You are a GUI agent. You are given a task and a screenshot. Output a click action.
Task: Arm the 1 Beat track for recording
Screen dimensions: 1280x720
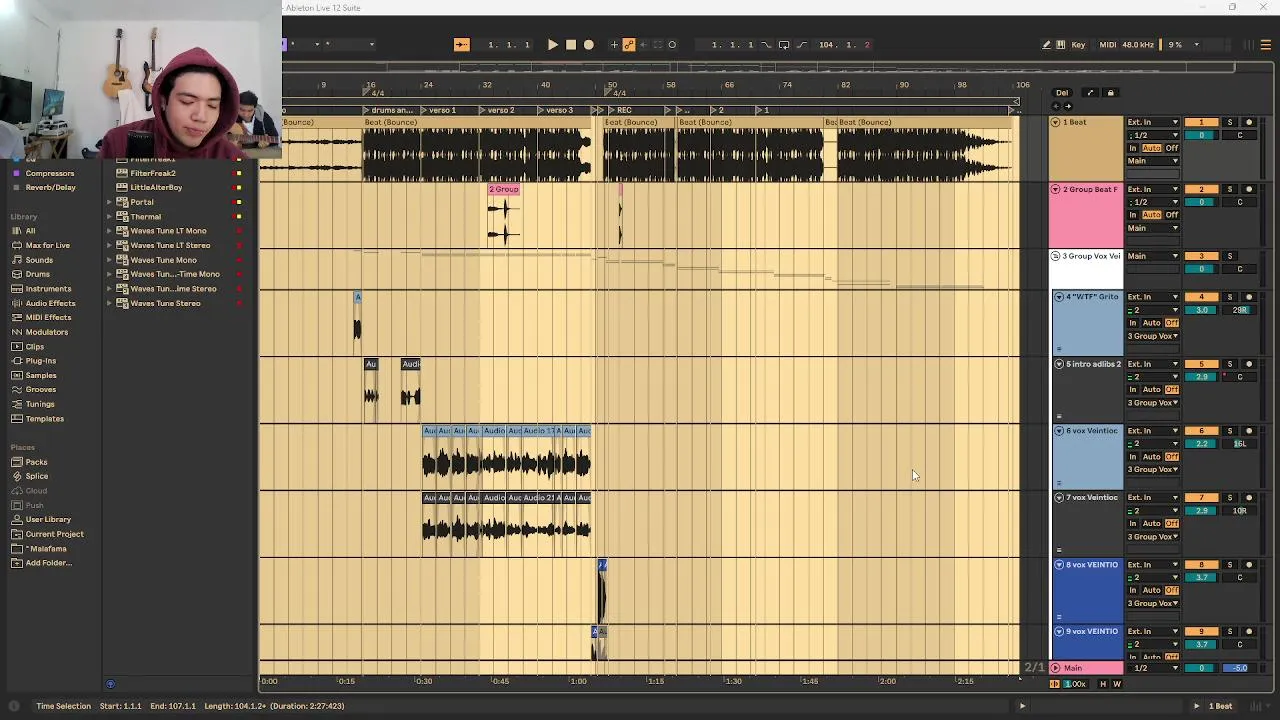[x=1248, y=122]
